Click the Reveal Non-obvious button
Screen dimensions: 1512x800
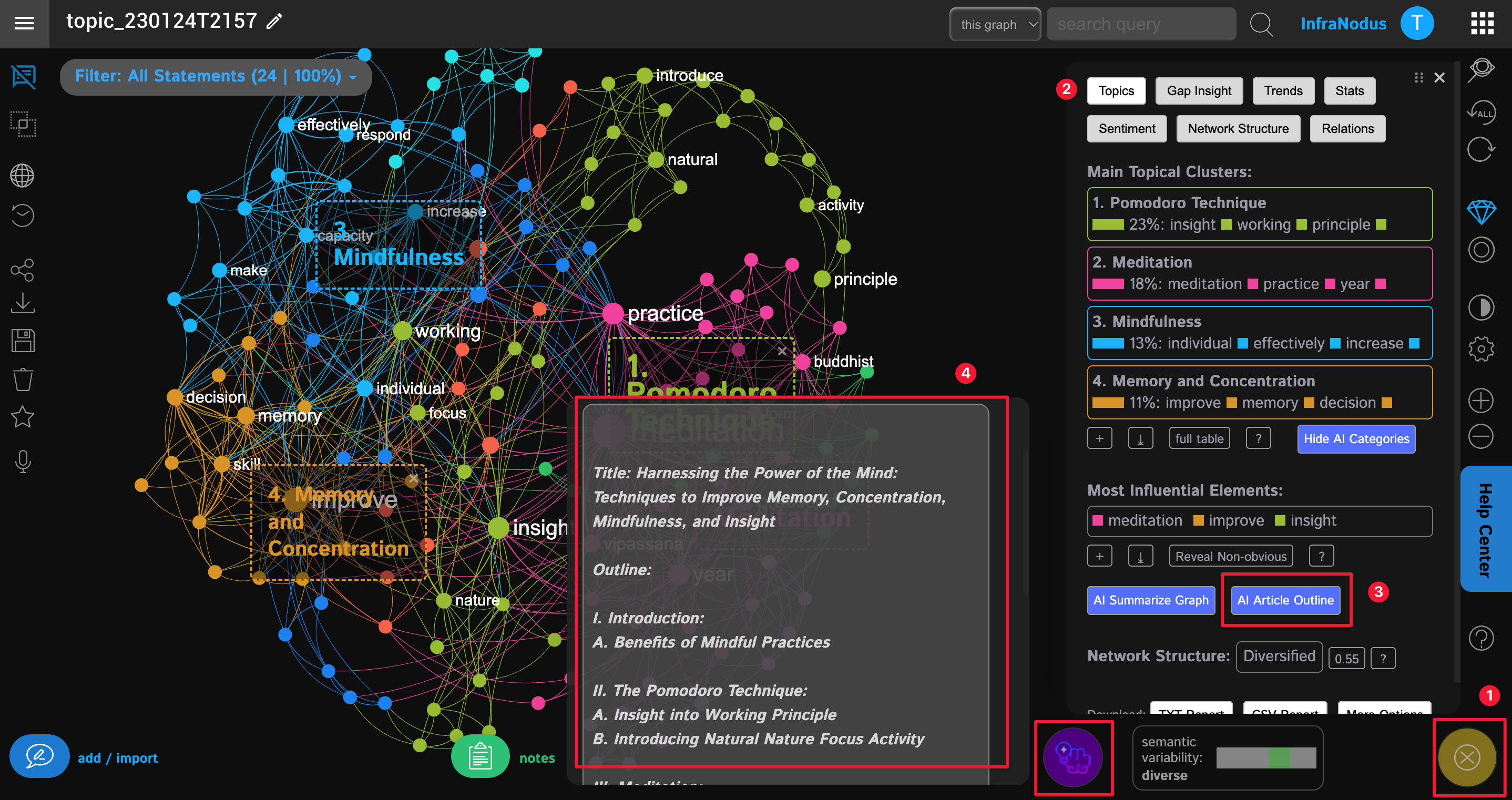point(1230,556)
